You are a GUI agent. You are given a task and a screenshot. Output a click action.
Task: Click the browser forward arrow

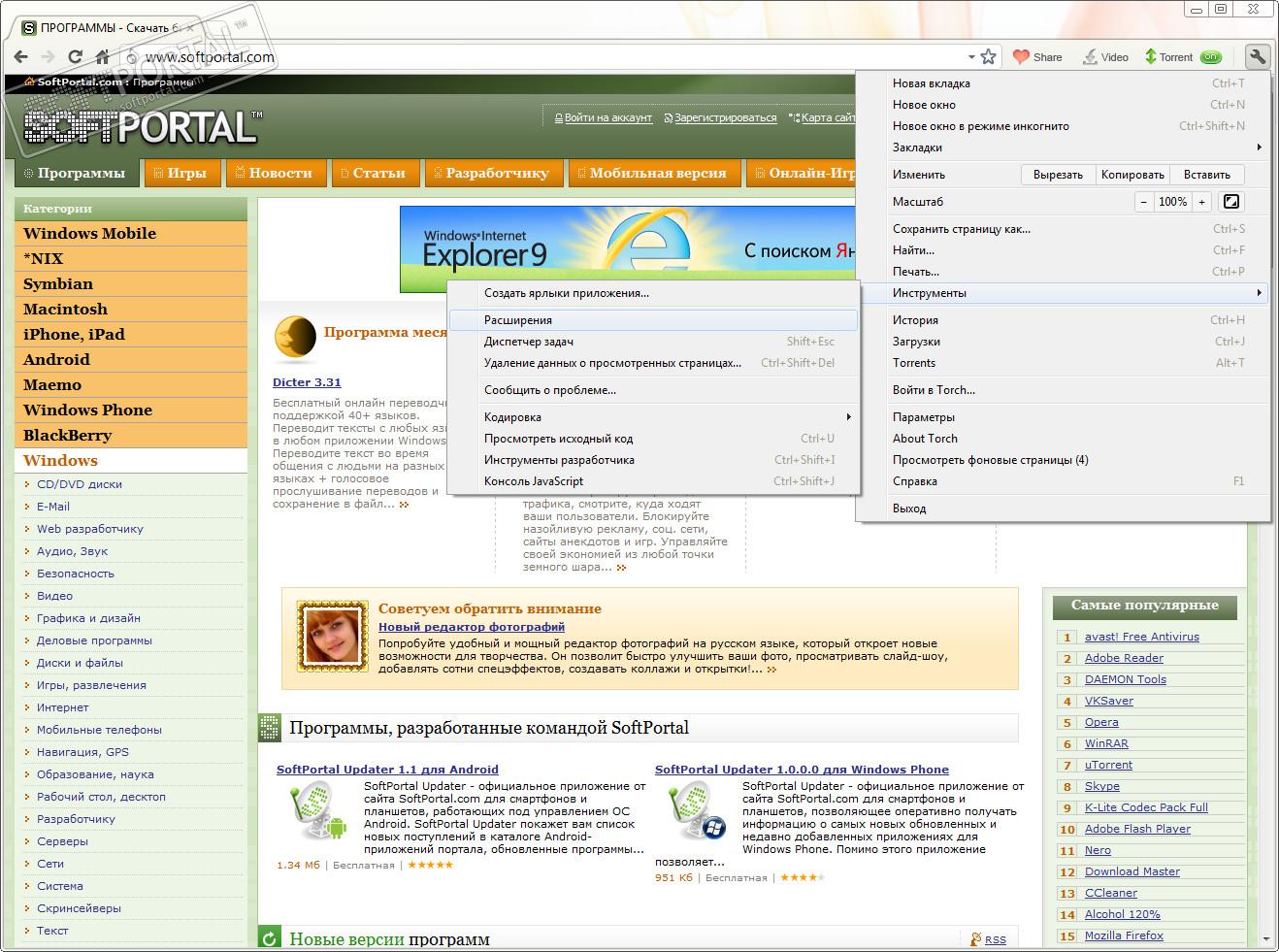pos(48,57)
